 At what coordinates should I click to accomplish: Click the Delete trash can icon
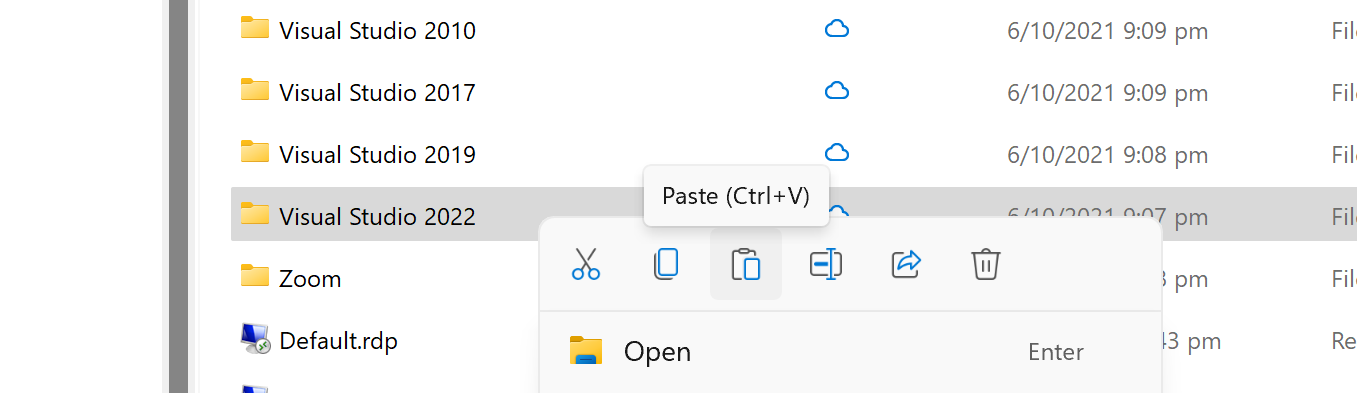(986, 264)
